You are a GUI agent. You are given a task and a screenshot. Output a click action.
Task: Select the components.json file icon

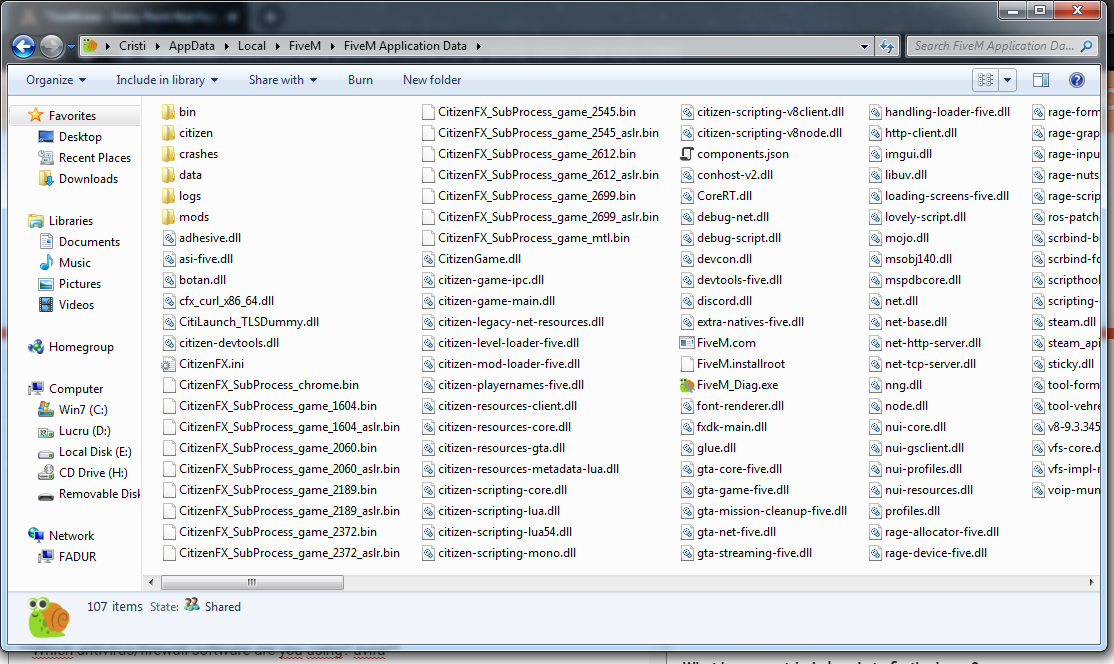[686, 154]
